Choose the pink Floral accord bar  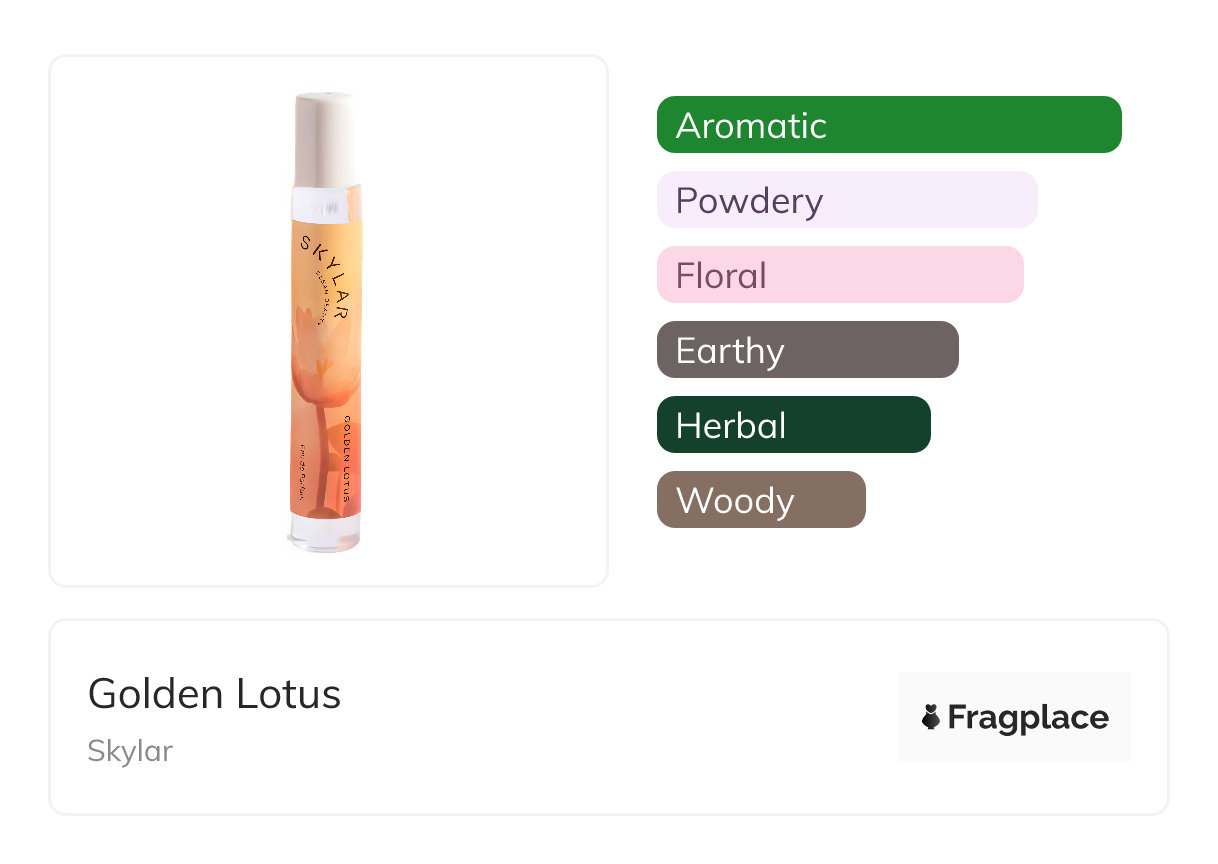[x=840, y=275]
